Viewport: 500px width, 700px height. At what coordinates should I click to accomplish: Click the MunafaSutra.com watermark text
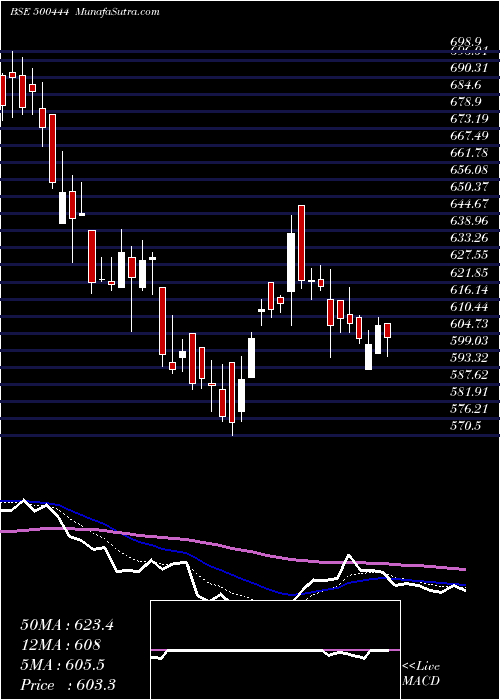point(118,12)
